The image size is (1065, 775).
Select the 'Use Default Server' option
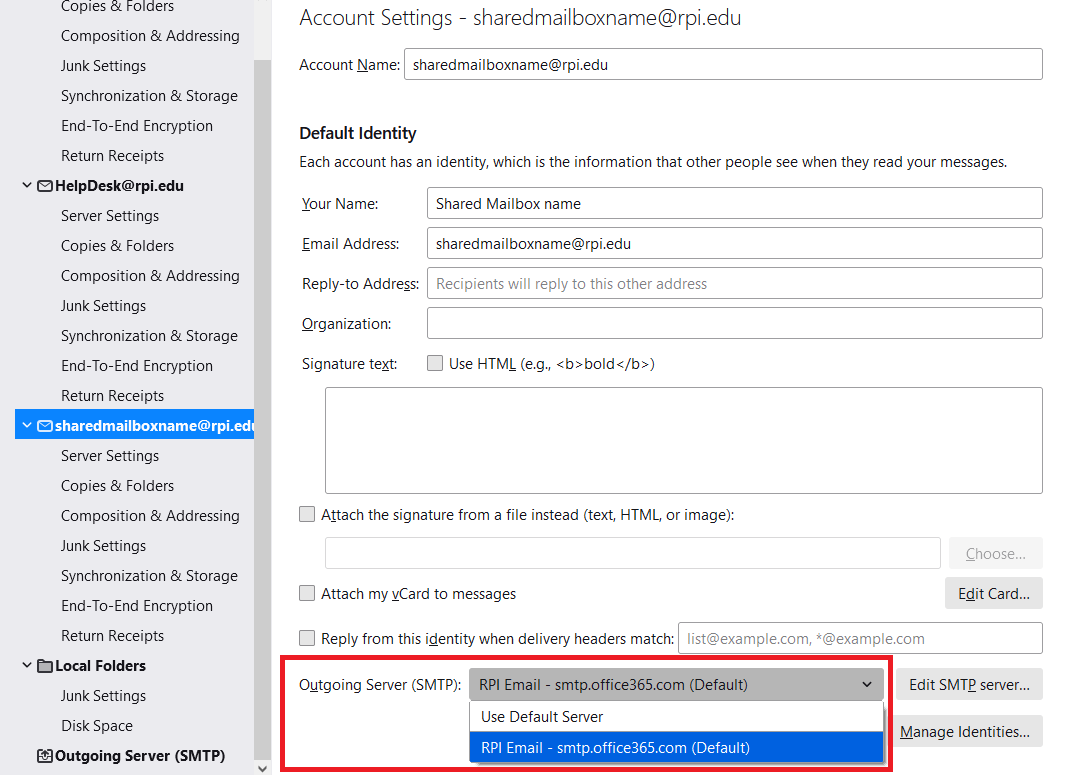pyautogui.click(x=676, y=717)
